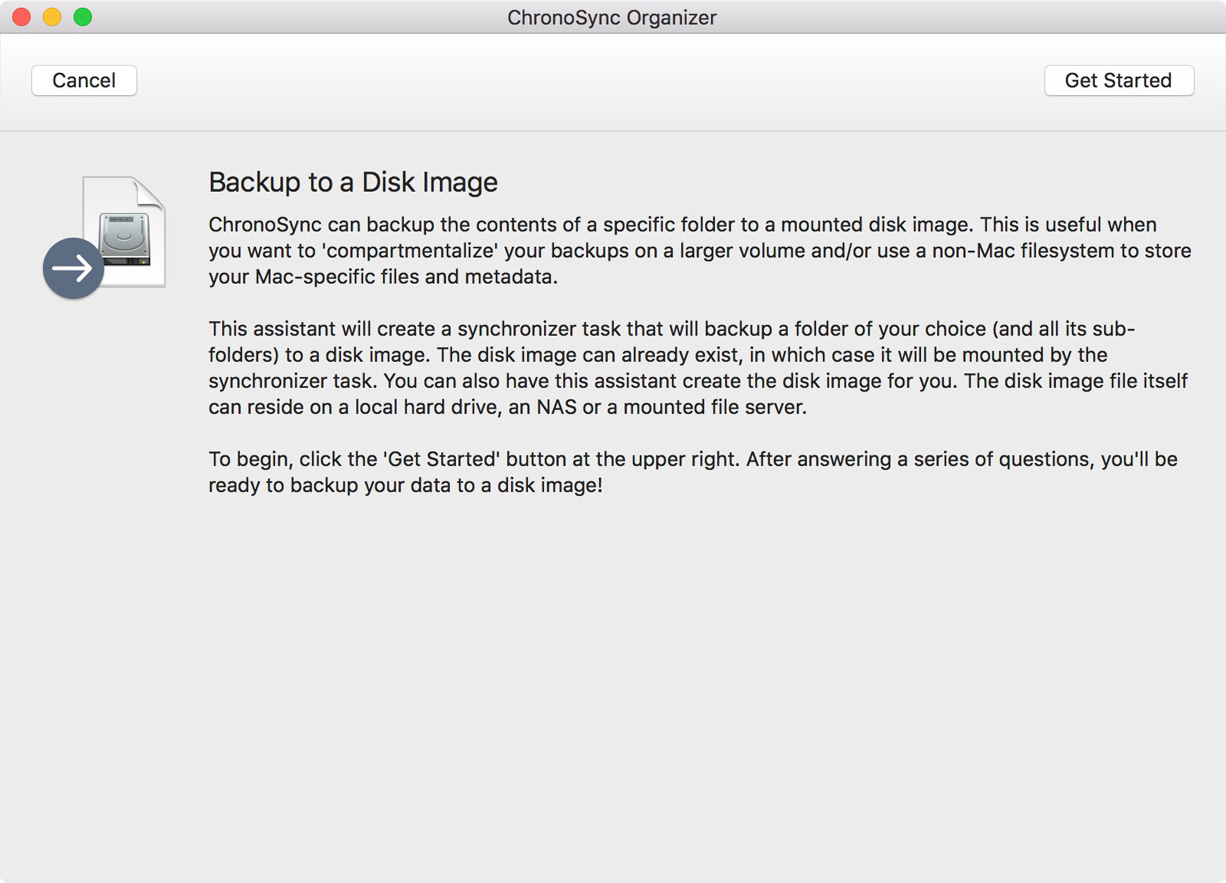1226x883 pixels.
Task: Click the paragraph beginning 'ChronoSync can backup'
Action: point(699,251)
